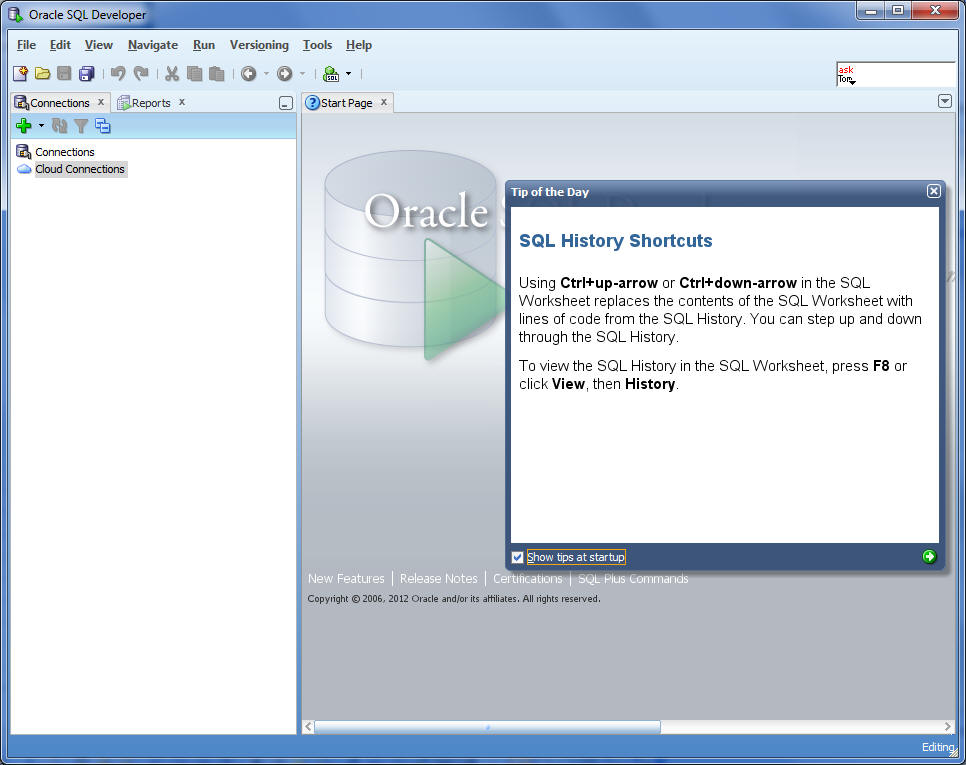Minimize the Connections panel
966x765 pixels.
[286, 103]
